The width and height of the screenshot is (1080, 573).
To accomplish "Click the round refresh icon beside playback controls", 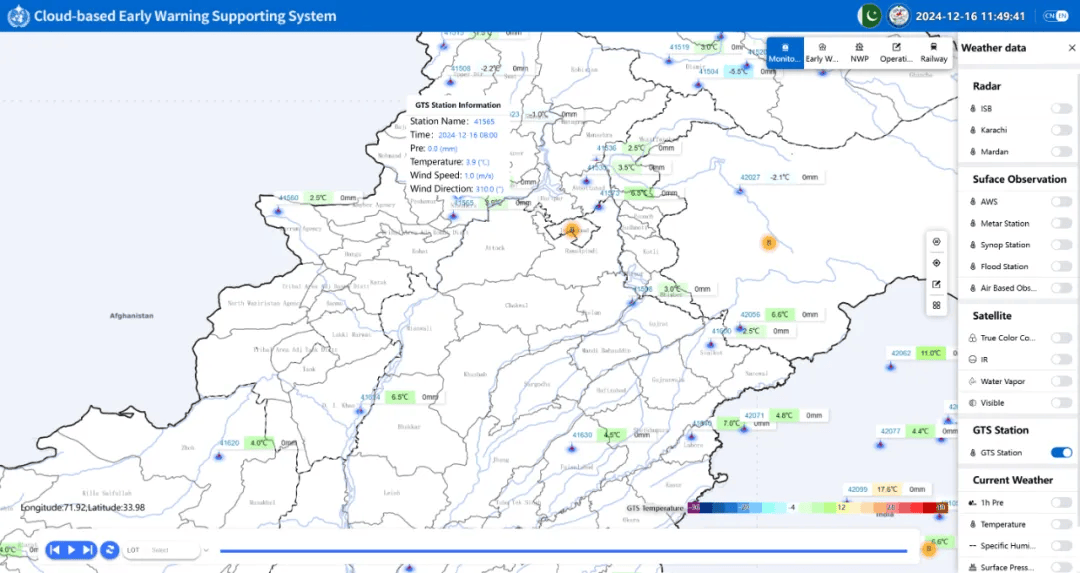I will [x=110, y=550].
